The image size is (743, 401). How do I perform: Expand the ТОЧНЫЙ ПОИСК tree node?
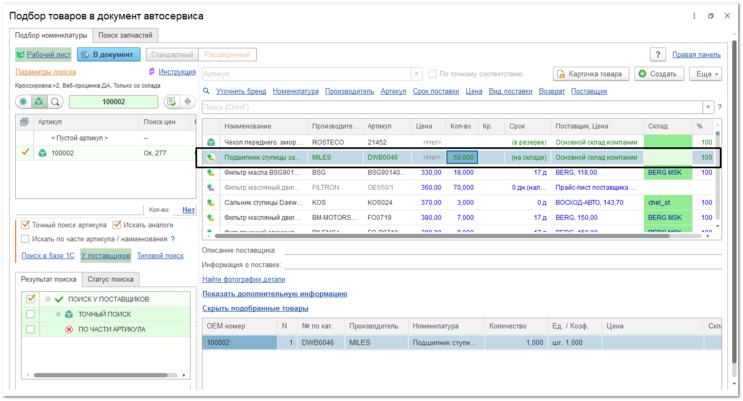[58, 314]
